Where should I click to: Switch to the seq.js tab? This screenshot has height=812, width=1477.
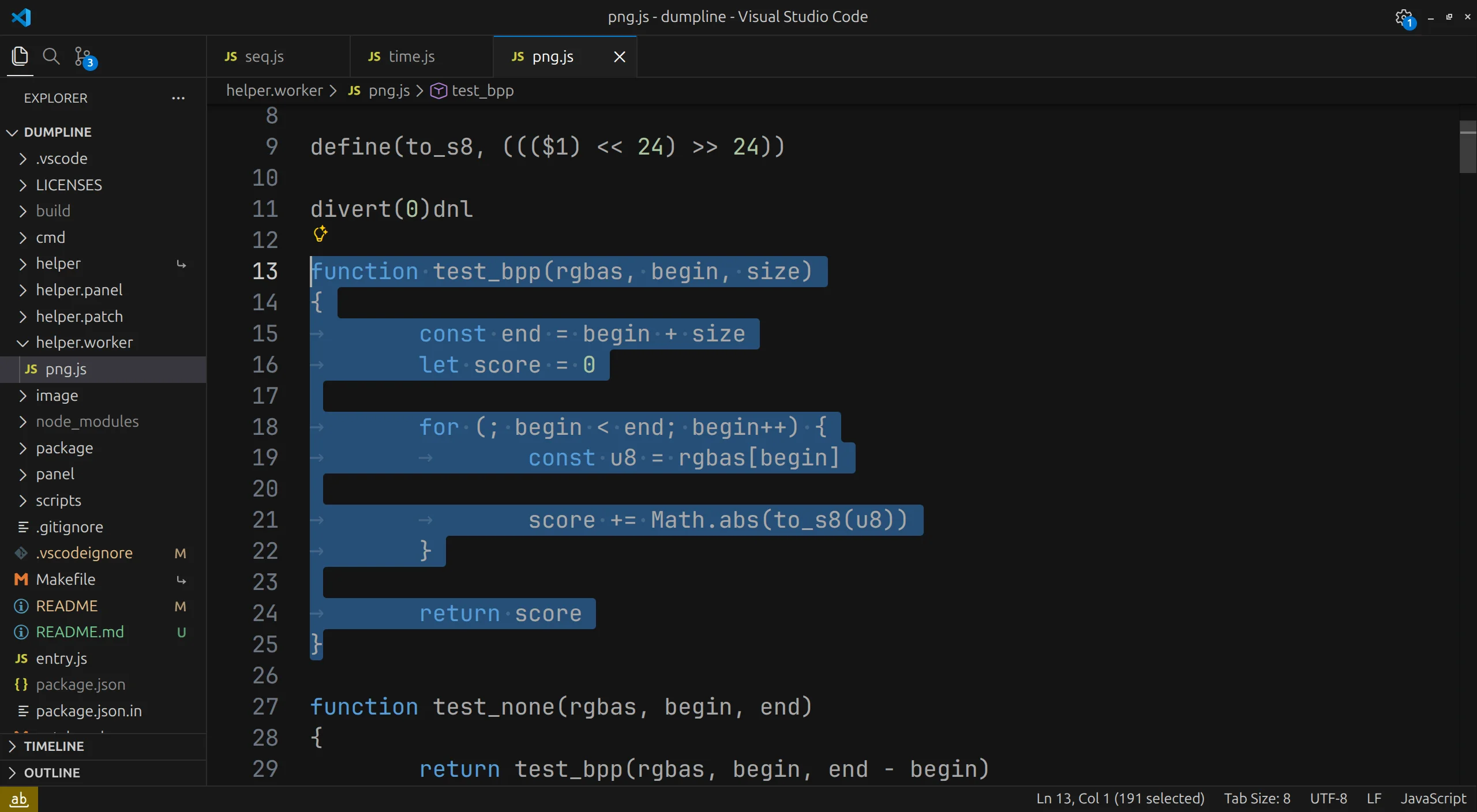click(264, 57)
